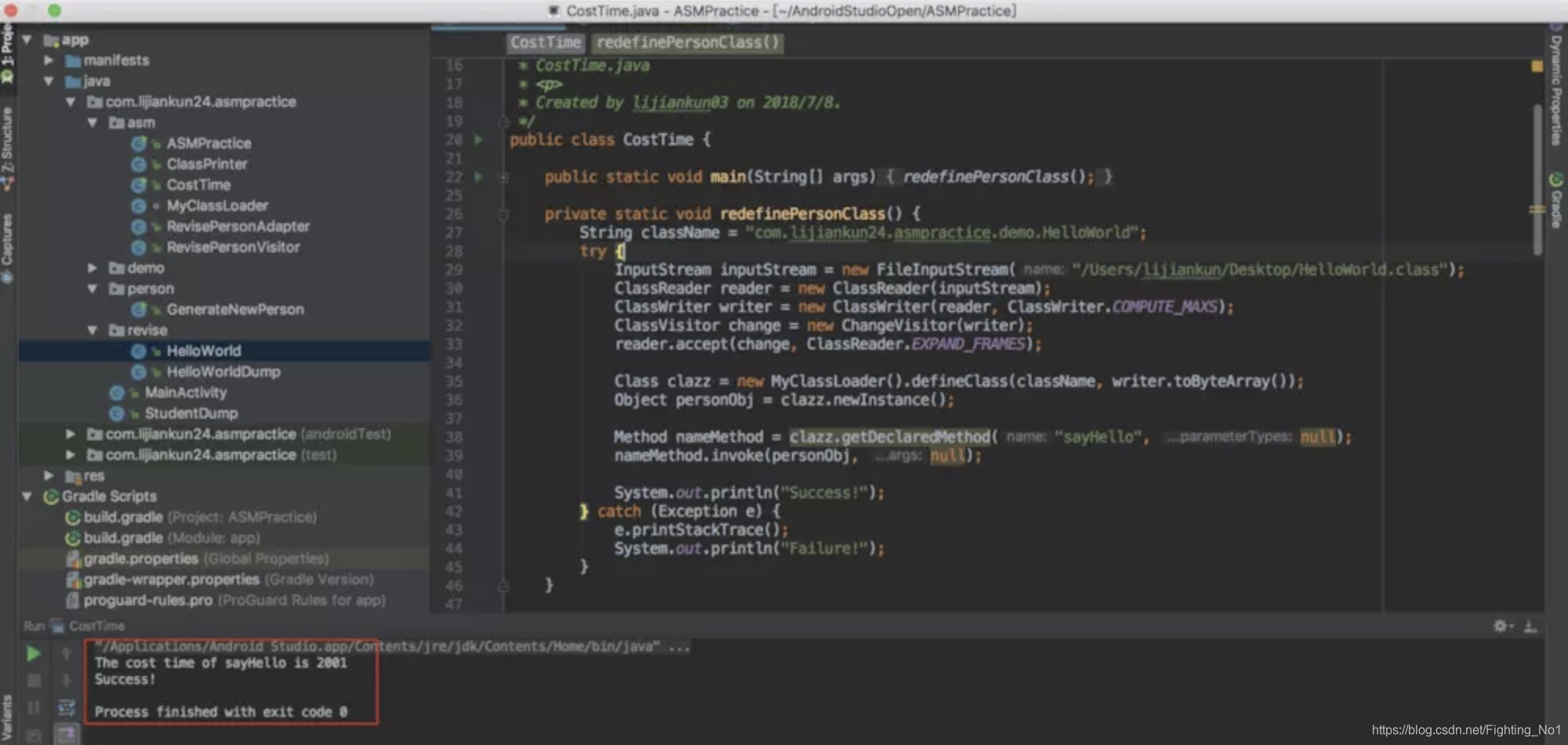Image resolution: width=1568 pixels, height=745 pixels.
Task: Click "Process finished with exit code 0" text
Action: 221,711
